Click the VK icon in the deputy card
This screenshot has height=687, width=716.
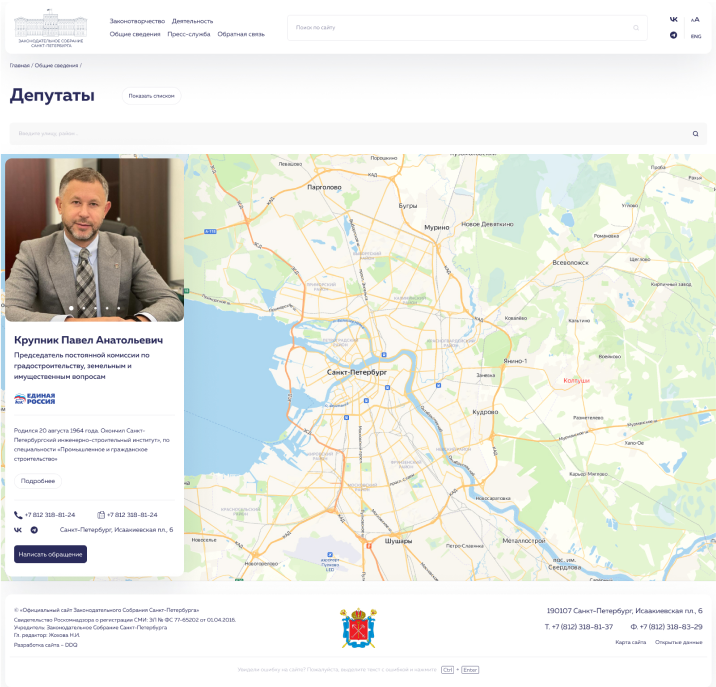18,530
